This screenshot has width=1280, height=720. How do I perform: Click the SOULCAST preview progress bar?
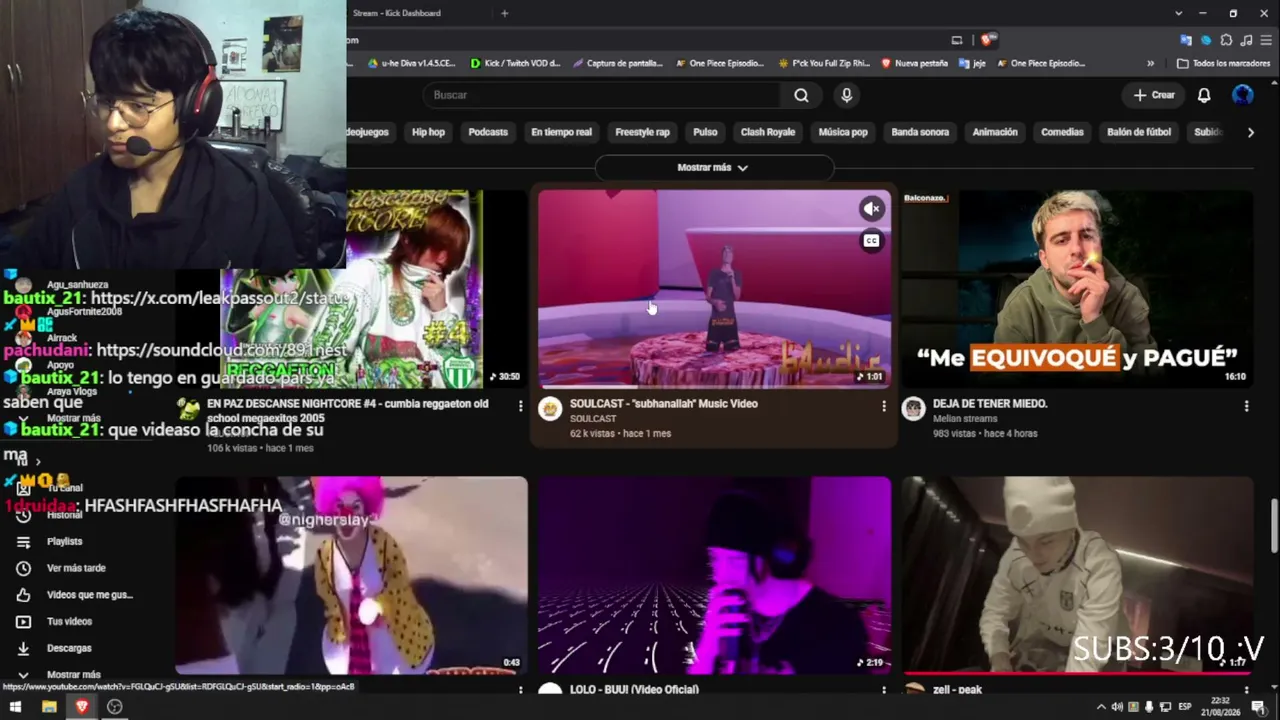[x=714, y=386]
